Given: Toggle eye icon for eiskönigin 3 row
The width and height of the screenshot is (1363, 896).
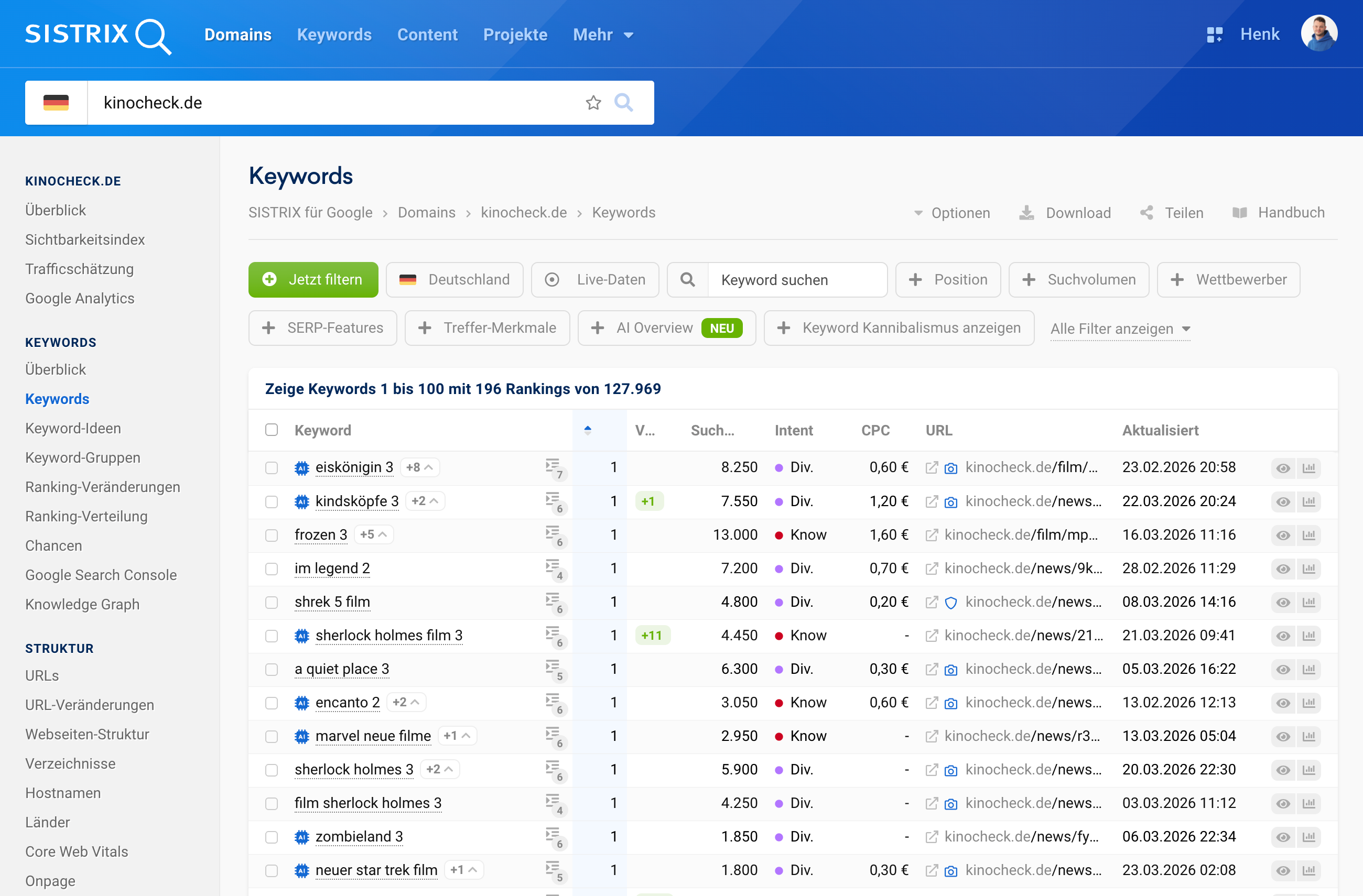Looking at the screenshot, I should 1283,468.
